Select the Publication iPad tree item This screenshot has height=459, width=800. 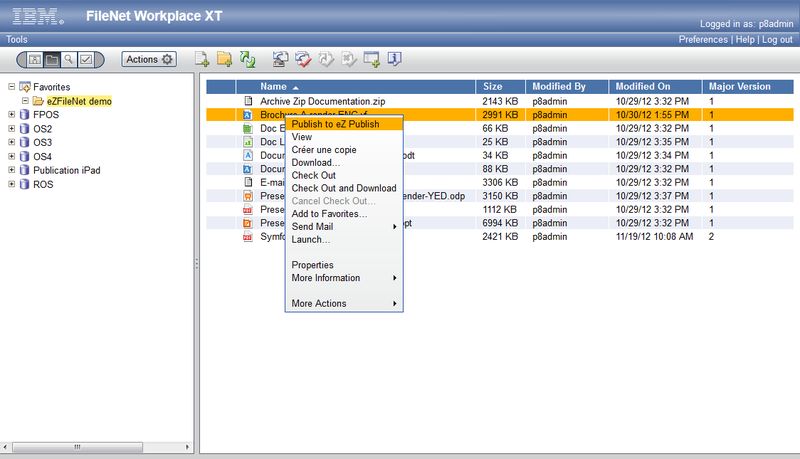66,170
